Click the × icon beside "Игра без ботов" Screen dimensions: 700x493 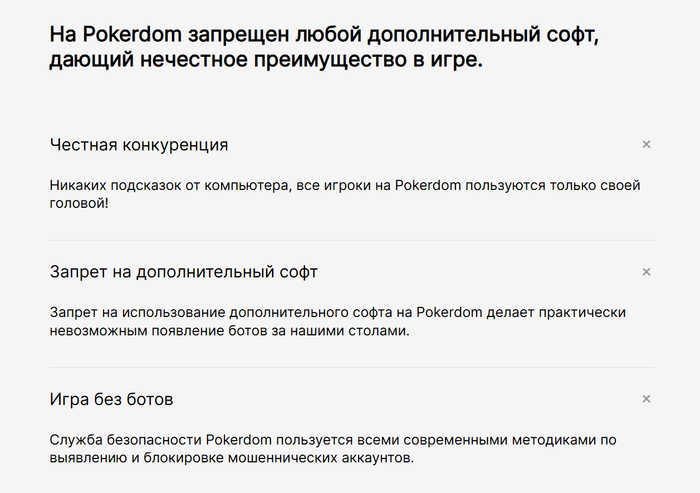pyautogui.click(x=646, y=399)
